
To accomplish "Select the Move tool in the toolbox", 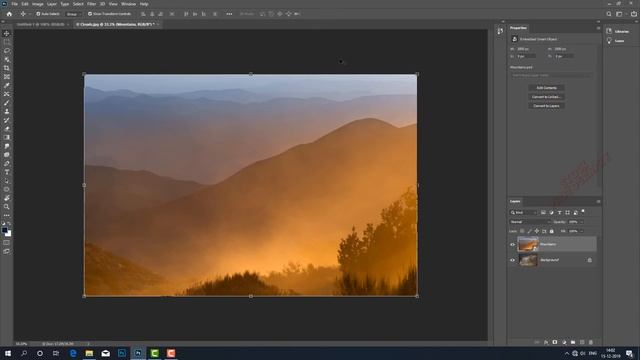I will pyautogui.click(x=7, y=33).
